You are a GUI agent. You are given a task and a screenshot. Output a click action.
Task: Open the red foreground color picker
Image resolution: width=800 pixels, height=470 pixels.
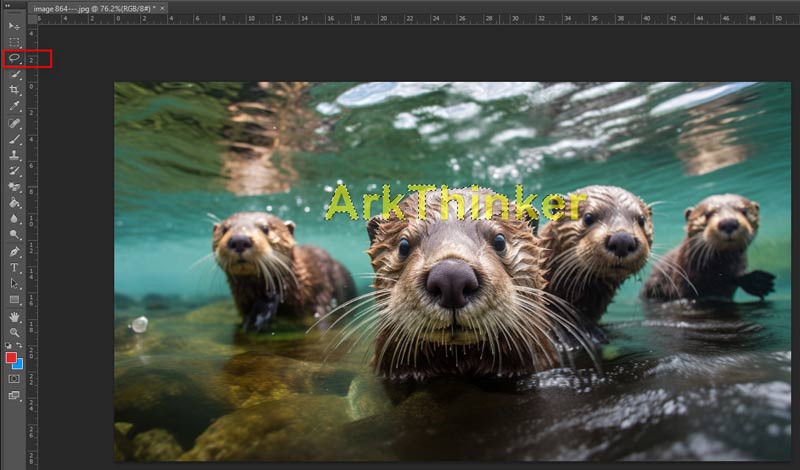[x=10, y=357]
